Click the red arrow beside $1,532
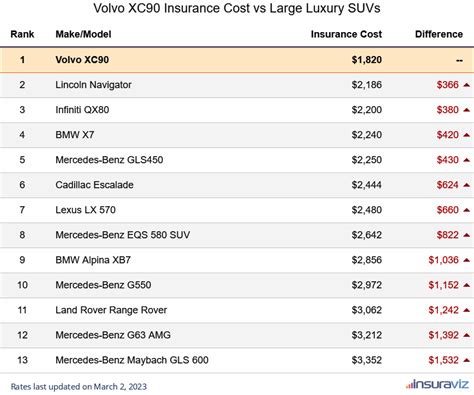 coord(466,360)
